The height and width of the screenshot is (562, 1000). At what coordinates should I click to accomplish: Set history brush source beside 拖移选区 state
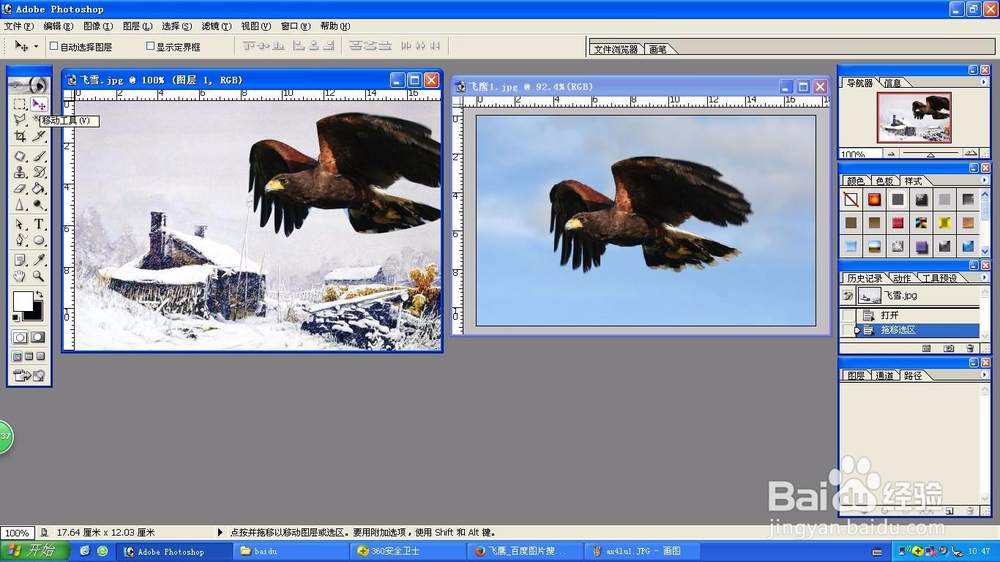(848, 330)
